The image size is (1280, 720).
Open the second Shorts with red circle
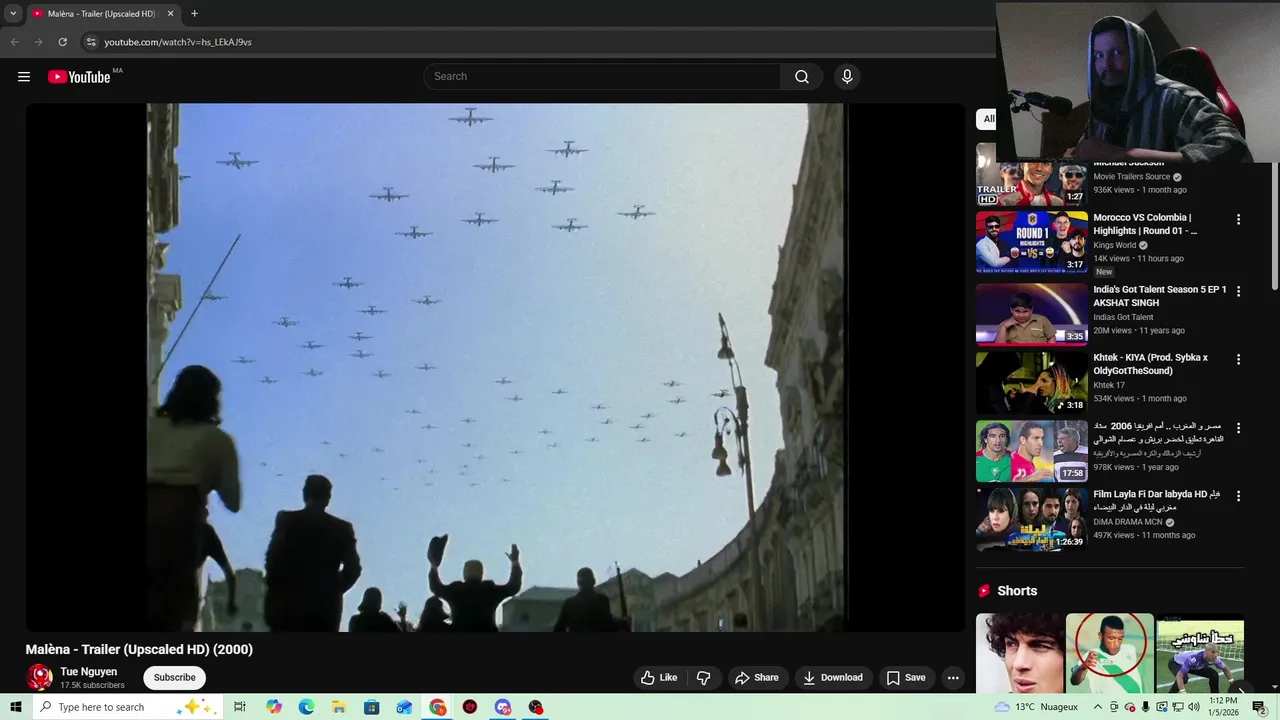pos(1110,654)
